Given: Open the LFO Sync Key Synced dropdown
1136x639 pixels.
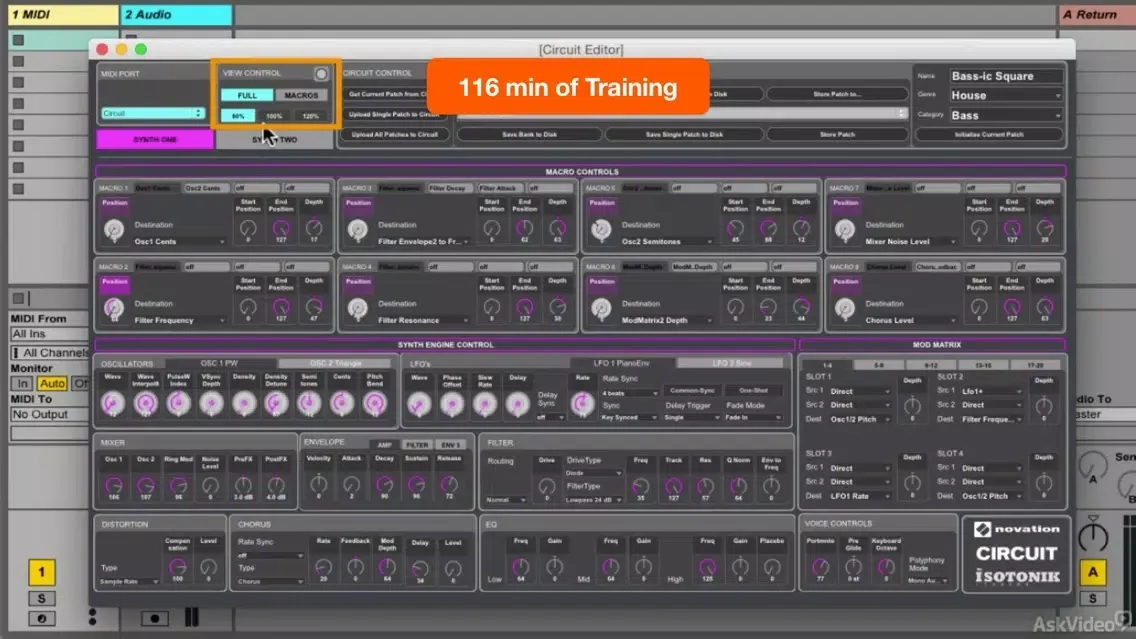Looking at the screenshot, I should pos(629,417).
